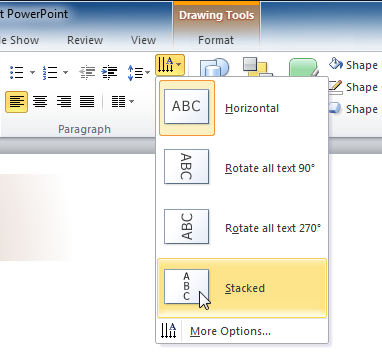This screenshot has width=382, height=364.
Task: Switch to the View tab
Action: 143,40
